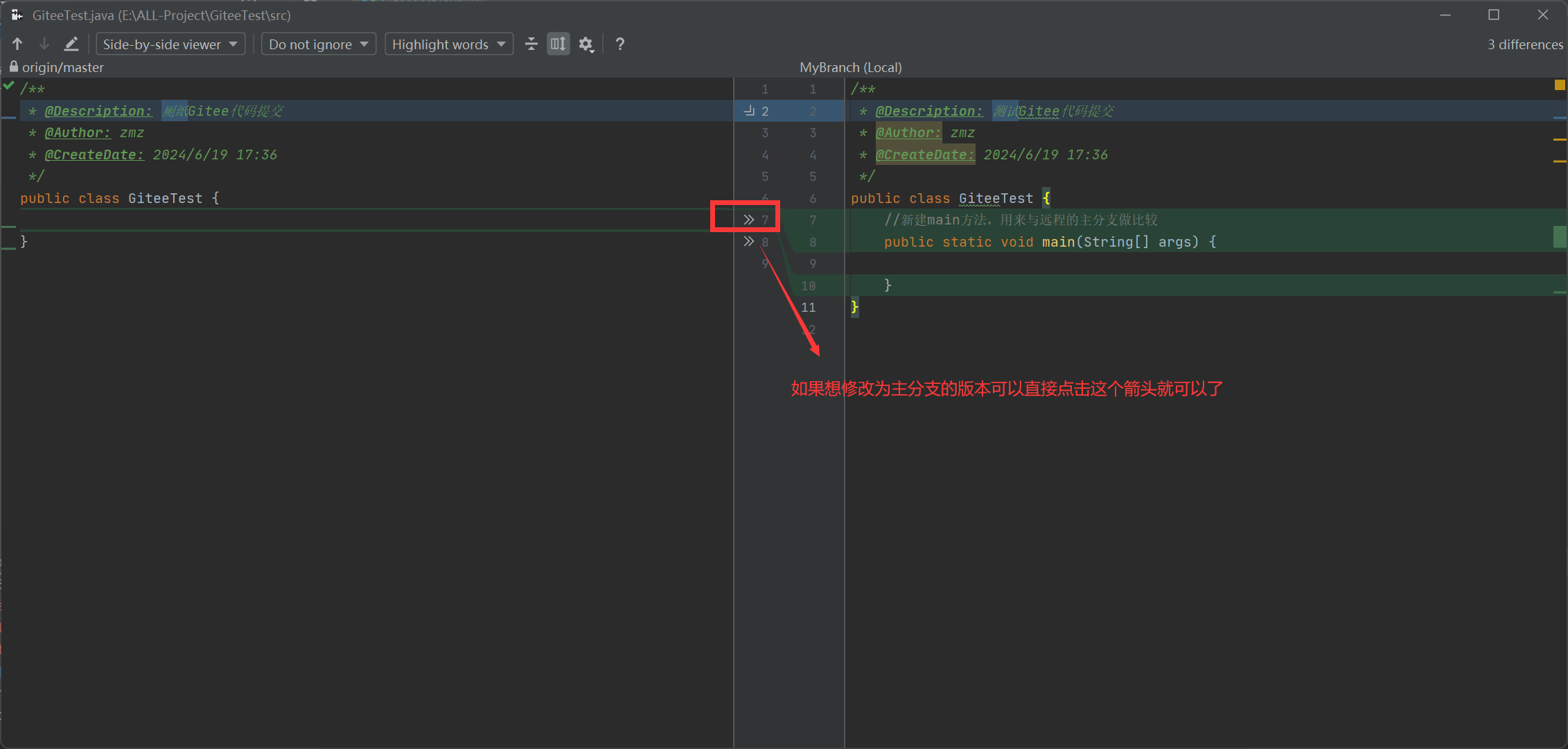Click @CreateDate: tag in right pane
1568x749 pixels.
(x=925, y=155)
